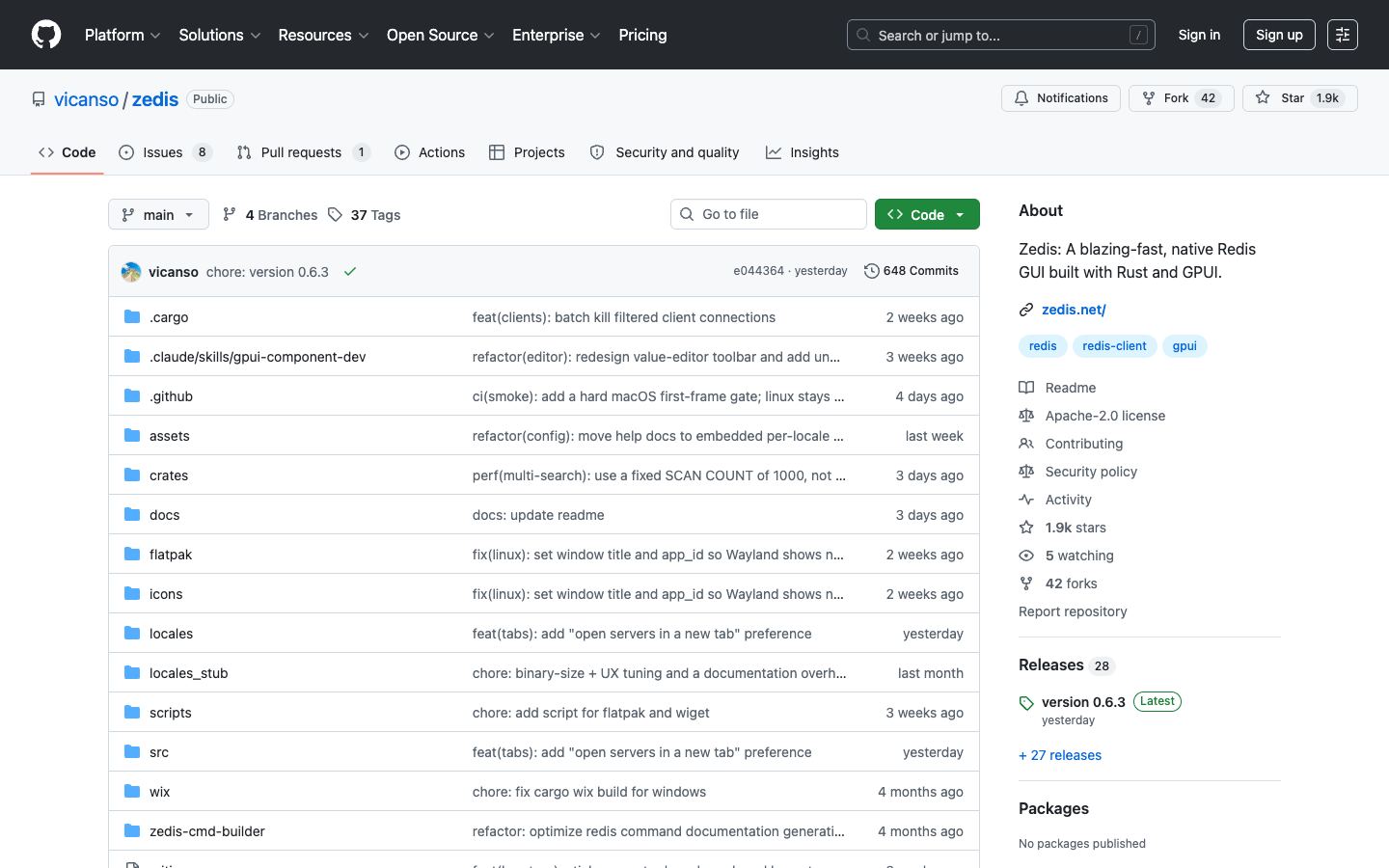This screenshot has height=868, width=1389.
Task: Click the fork icon next to 42 forks
Action: (x=1026, y=583)
